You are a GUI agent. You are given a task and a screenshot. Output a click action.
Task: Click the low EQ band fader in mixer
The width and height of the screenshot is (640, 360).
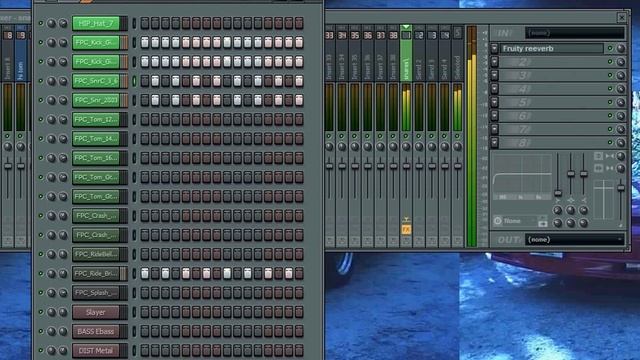558,193
